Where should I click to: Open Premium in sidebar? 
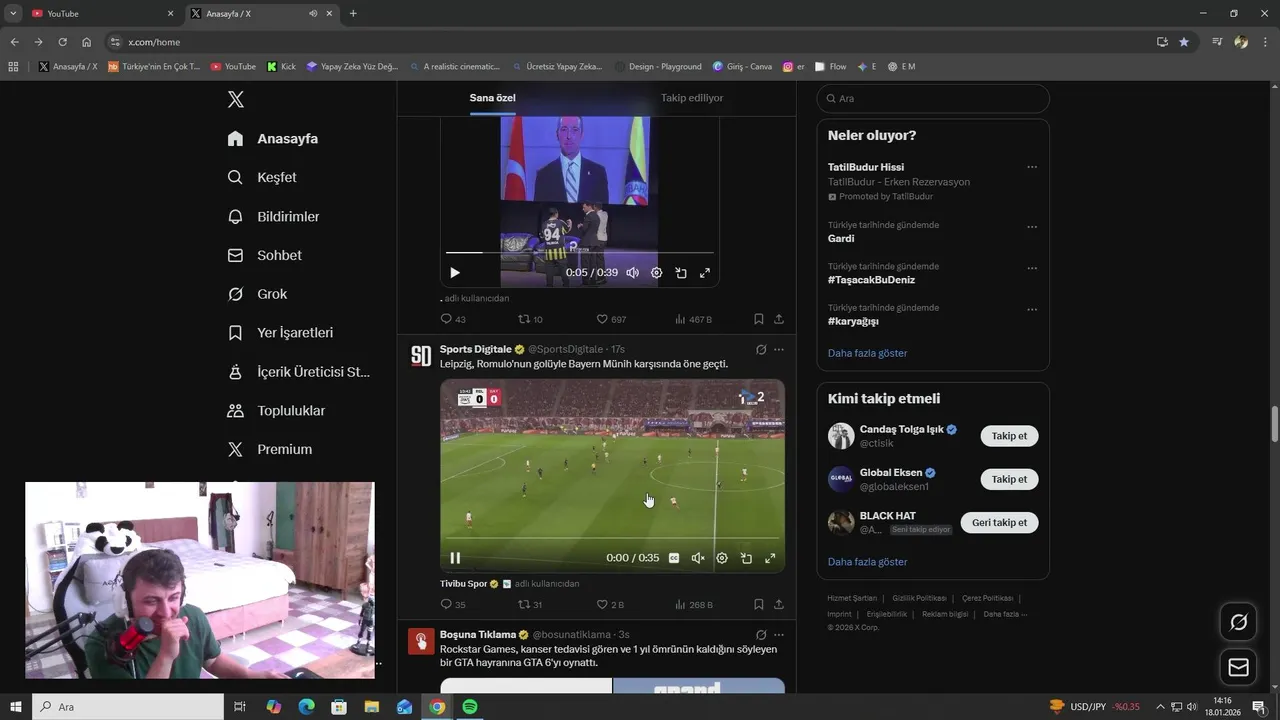coord(270,449)
